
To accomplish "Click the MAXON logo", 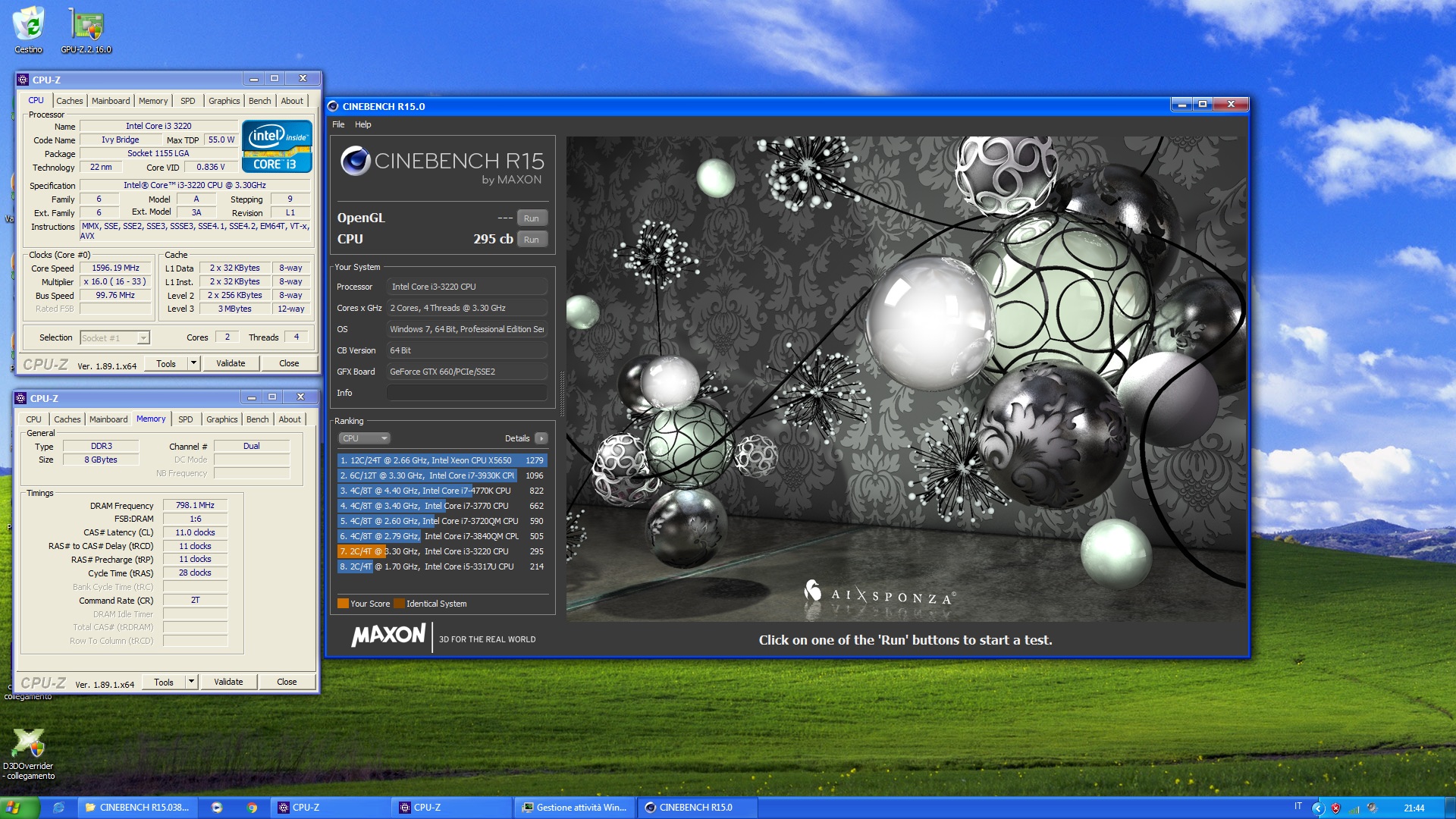I will (388, 635).
